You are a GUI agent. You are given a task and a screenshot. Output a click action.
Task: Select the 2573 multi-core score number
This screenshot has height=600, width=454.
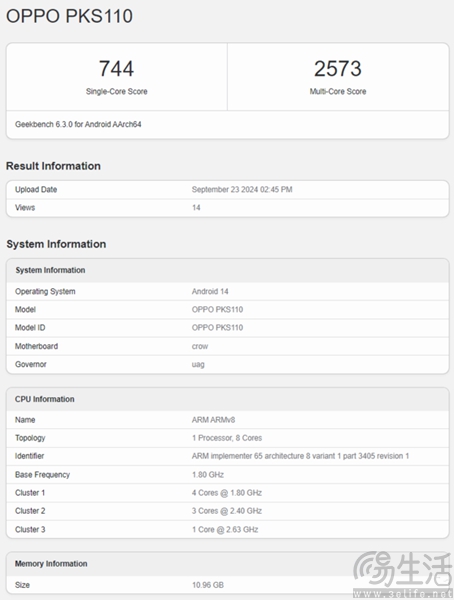coord(338,69)
